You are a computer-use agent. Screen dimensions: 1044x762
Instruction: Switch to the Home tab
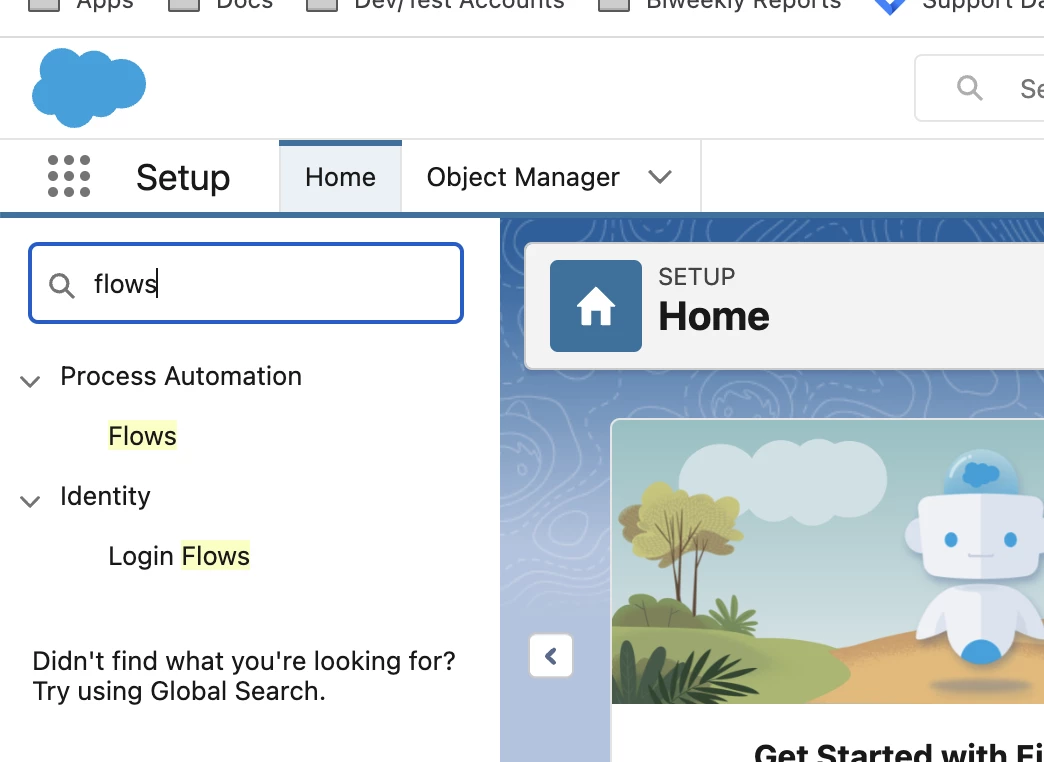click(340, 177)
